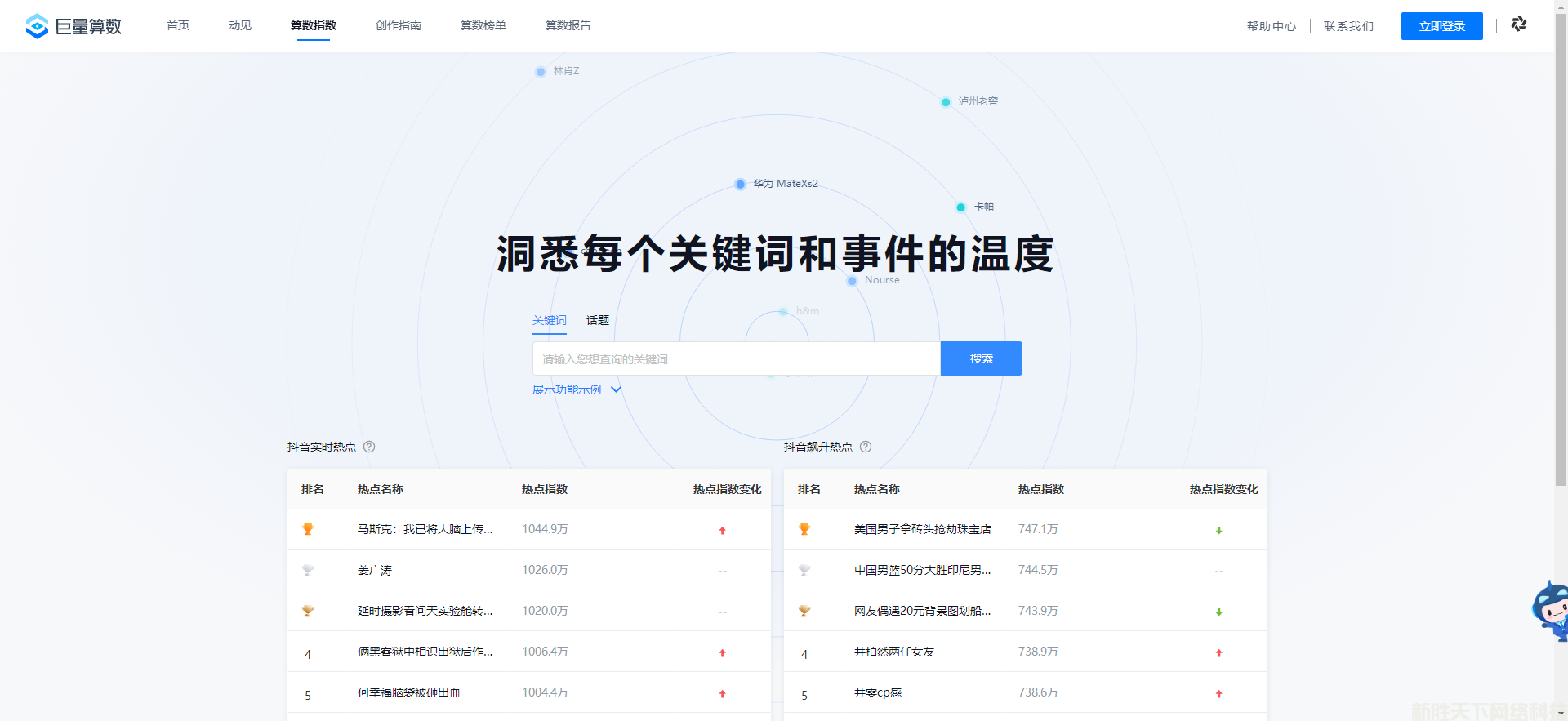Click the 林肯Z bubble dot
Screen dimensions: 1568x721
click(x=541, y=72)
